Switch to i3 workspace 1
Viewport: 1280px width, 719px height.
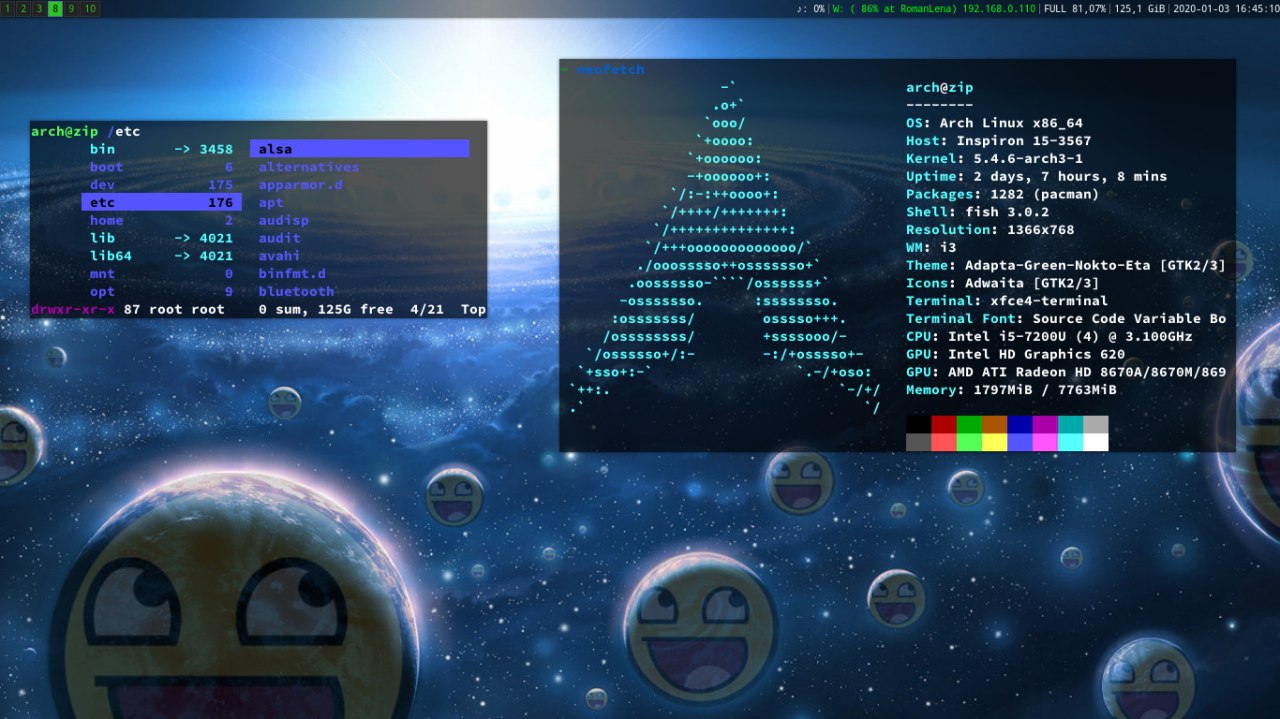pyautogui.click(x=7, y=8)
